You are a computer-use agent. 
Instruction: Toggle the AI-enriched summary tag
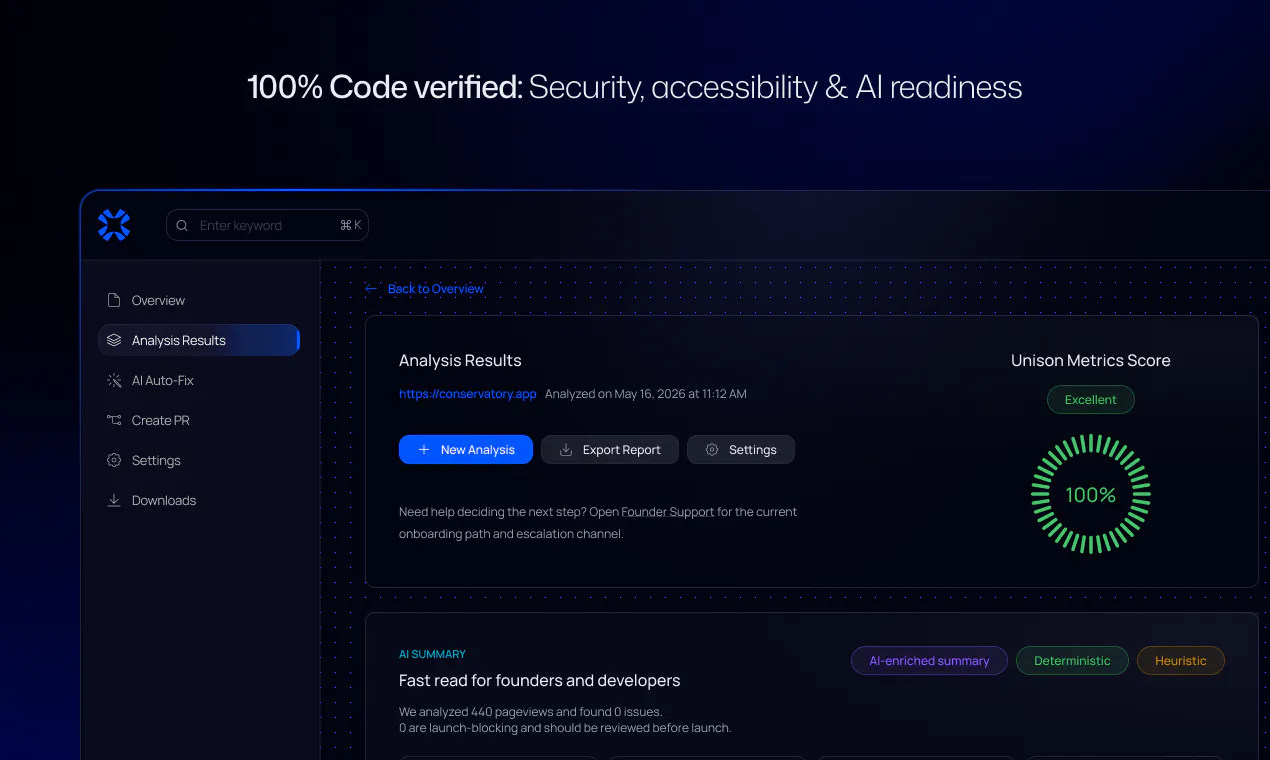pos(929,660)
